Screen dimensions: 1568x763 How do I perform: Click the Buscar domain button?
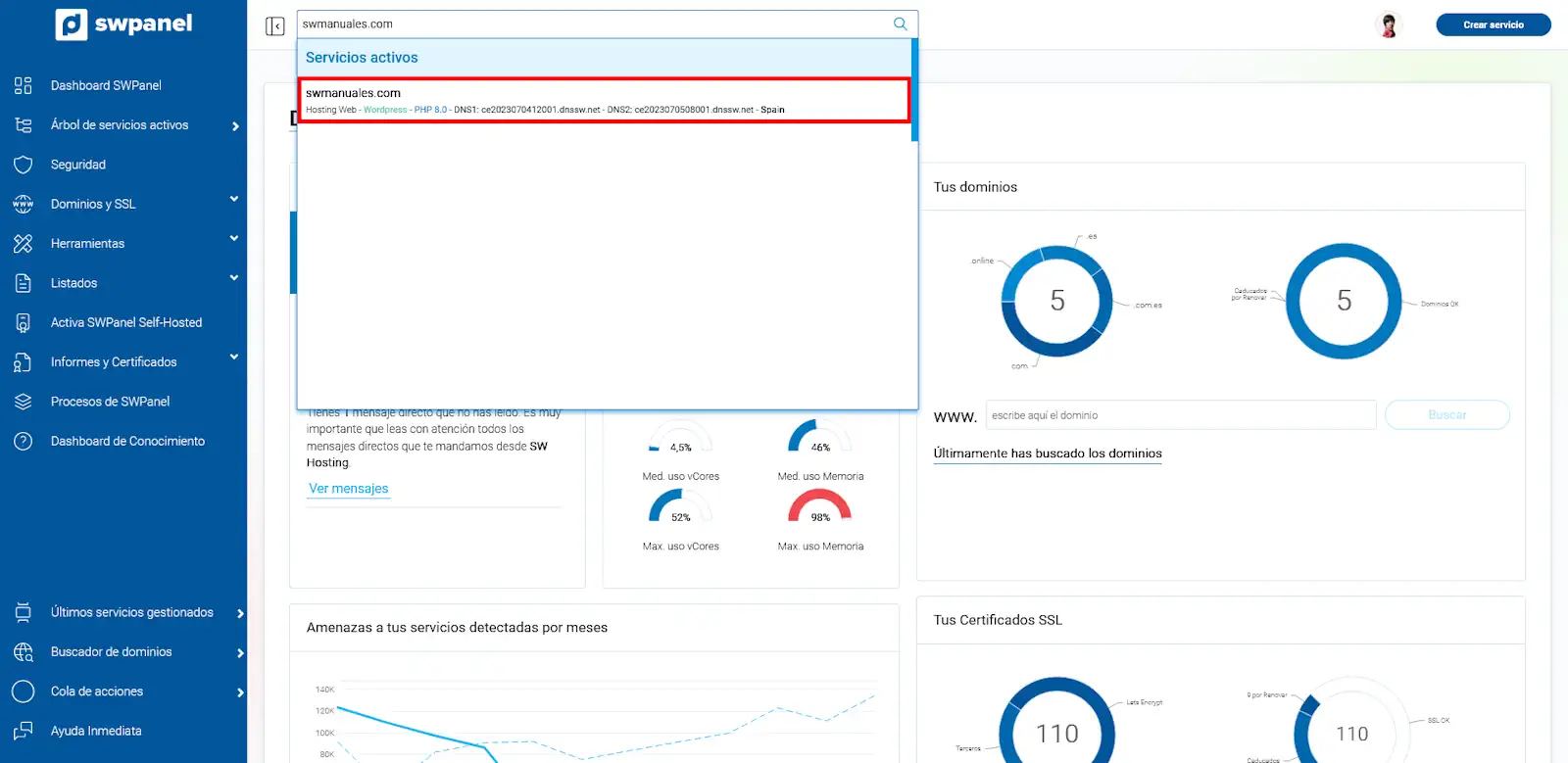click(1446, 415)
